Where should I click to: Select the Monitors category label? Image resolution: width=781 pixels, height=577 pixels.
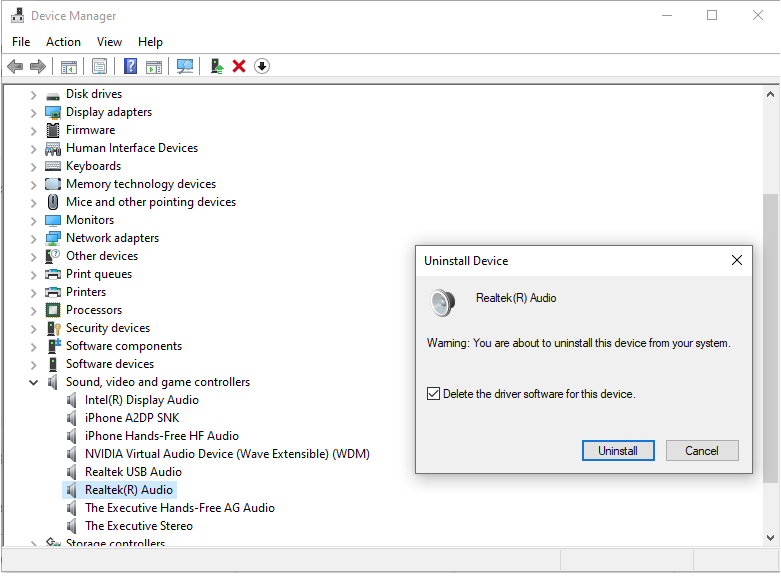(90, 220)
